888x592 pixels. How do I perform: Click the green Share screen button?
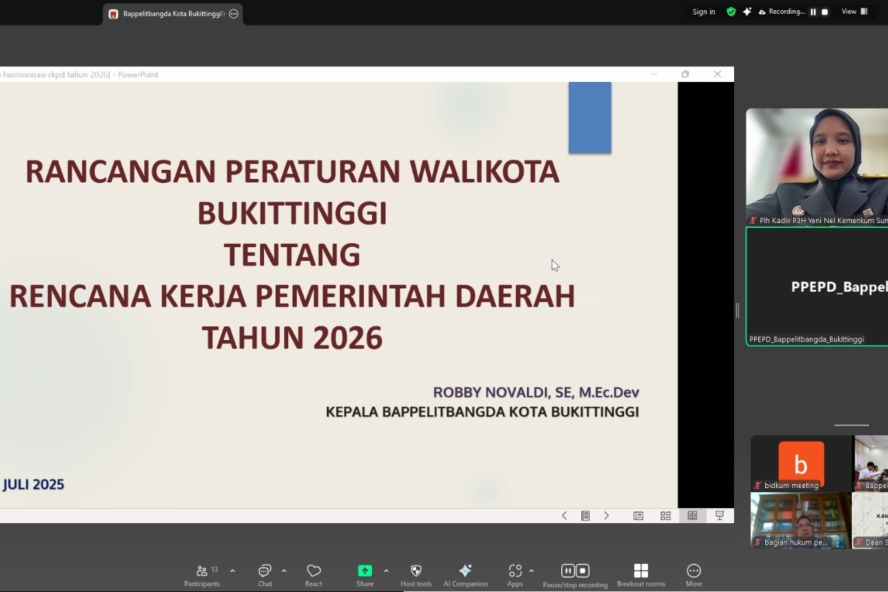tap(365, 571)
